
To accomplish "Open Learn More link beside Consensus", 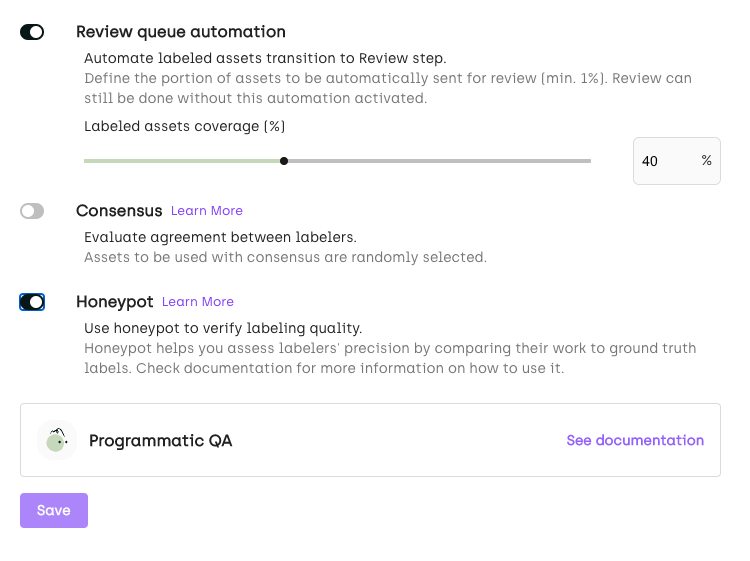I will pyautogui.click(x=206, y=211).
